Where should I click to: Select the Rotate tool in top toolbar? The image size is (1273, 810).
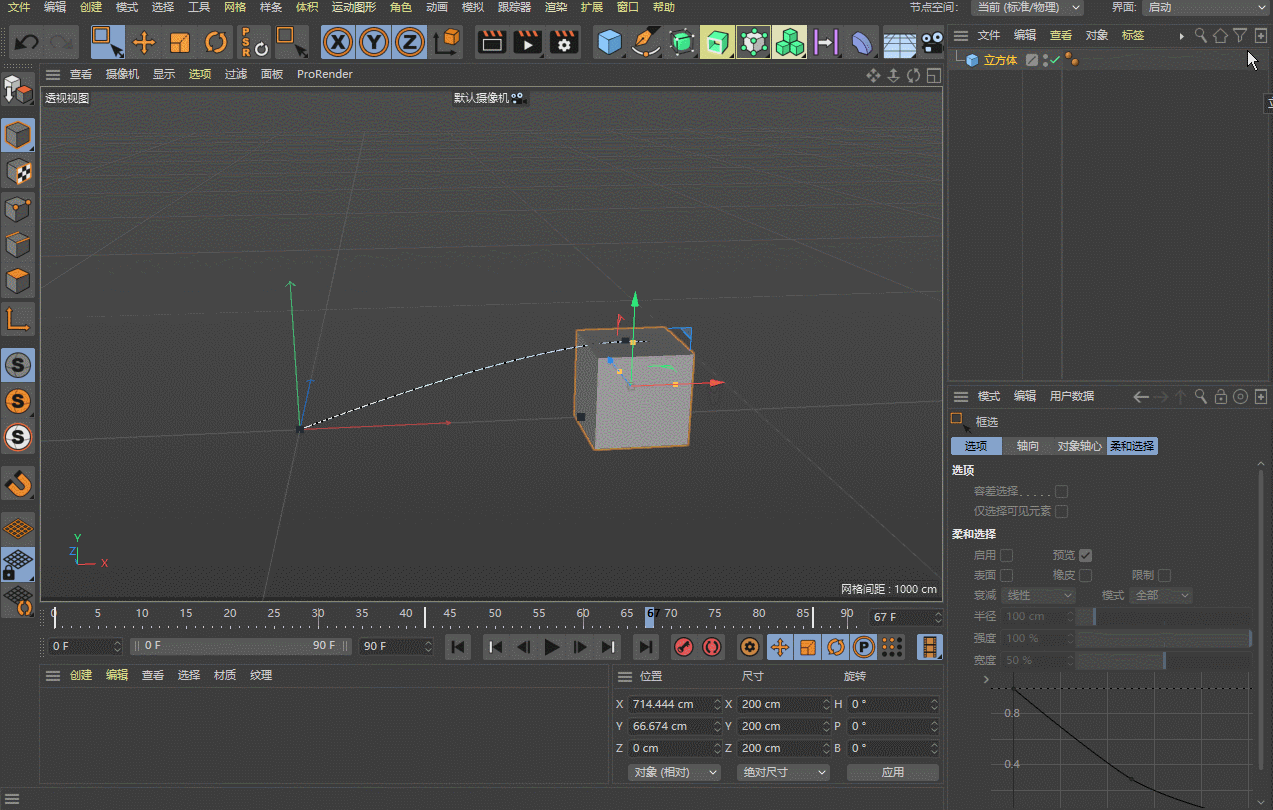click(216, 43)
